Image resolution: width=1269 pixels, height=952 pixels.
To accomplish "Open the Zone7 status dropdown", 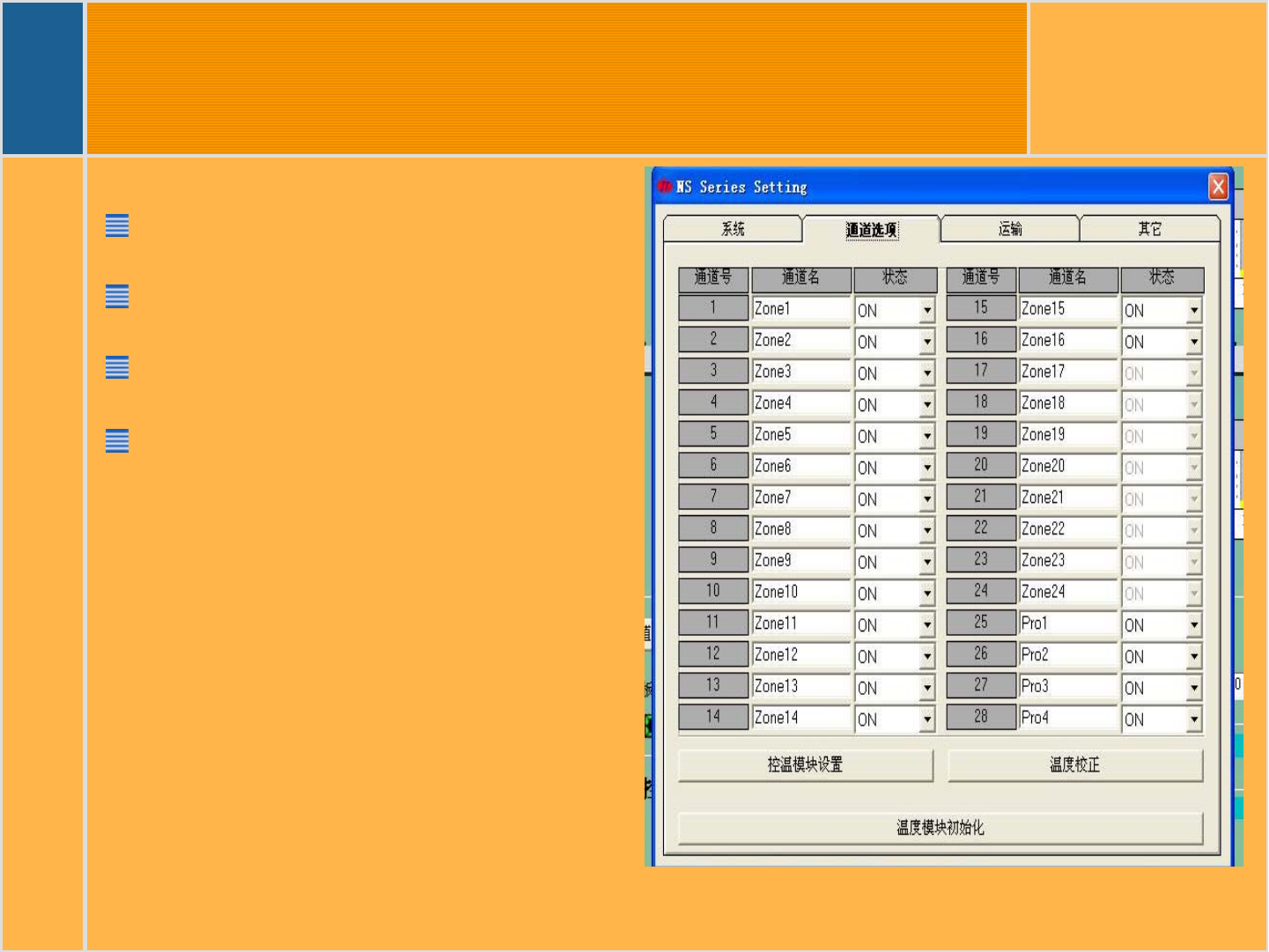I will click(x=926, y=499).
